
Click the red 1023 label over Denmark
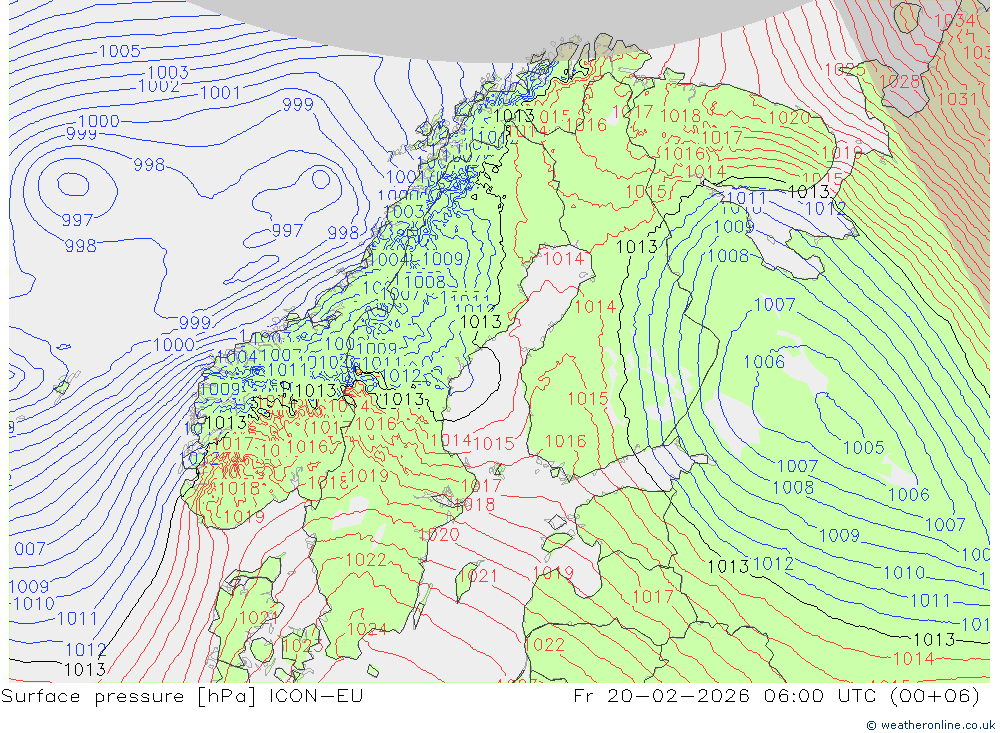pos(302,646)
